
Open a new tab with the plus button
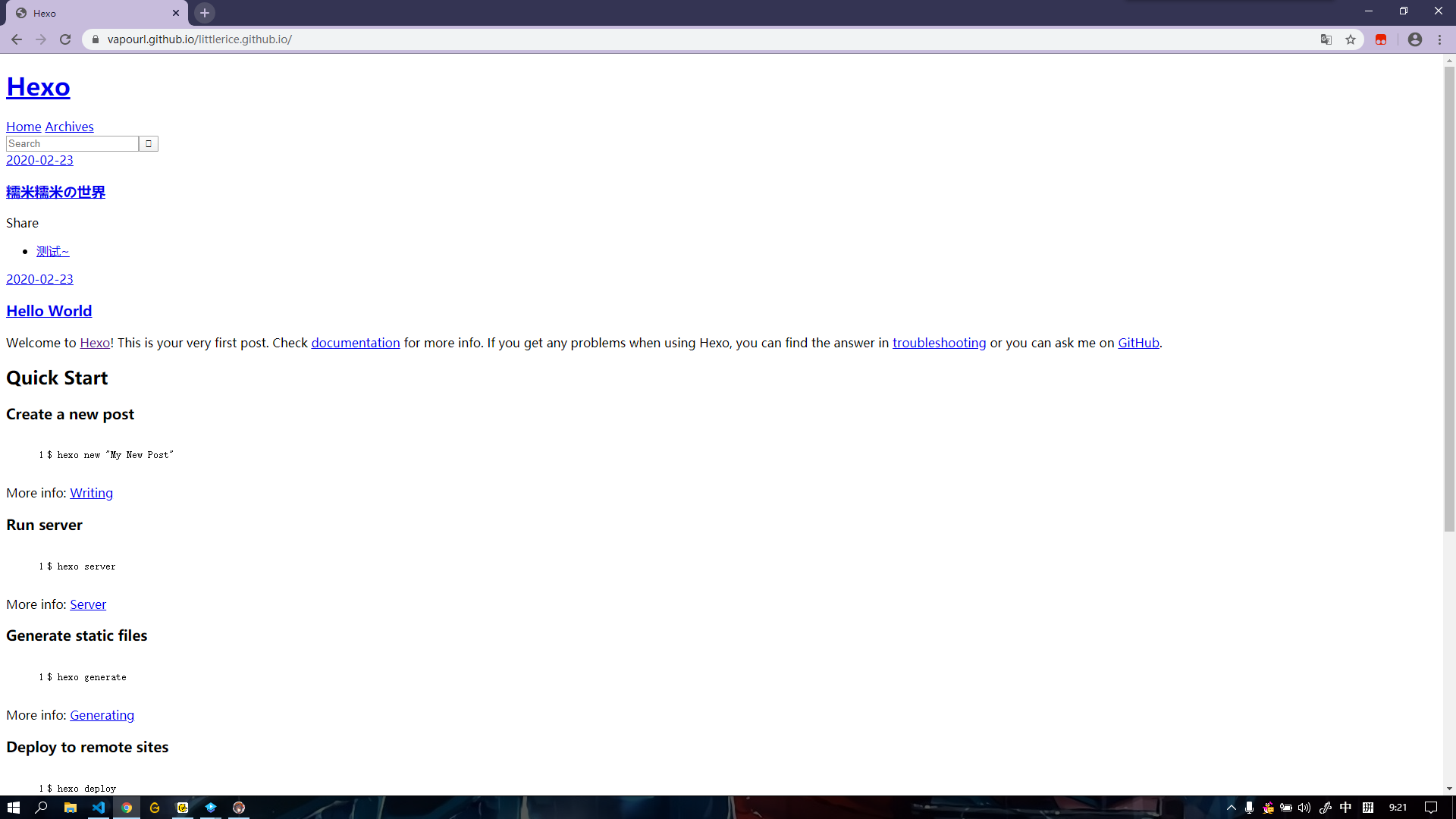coord(205,13)
